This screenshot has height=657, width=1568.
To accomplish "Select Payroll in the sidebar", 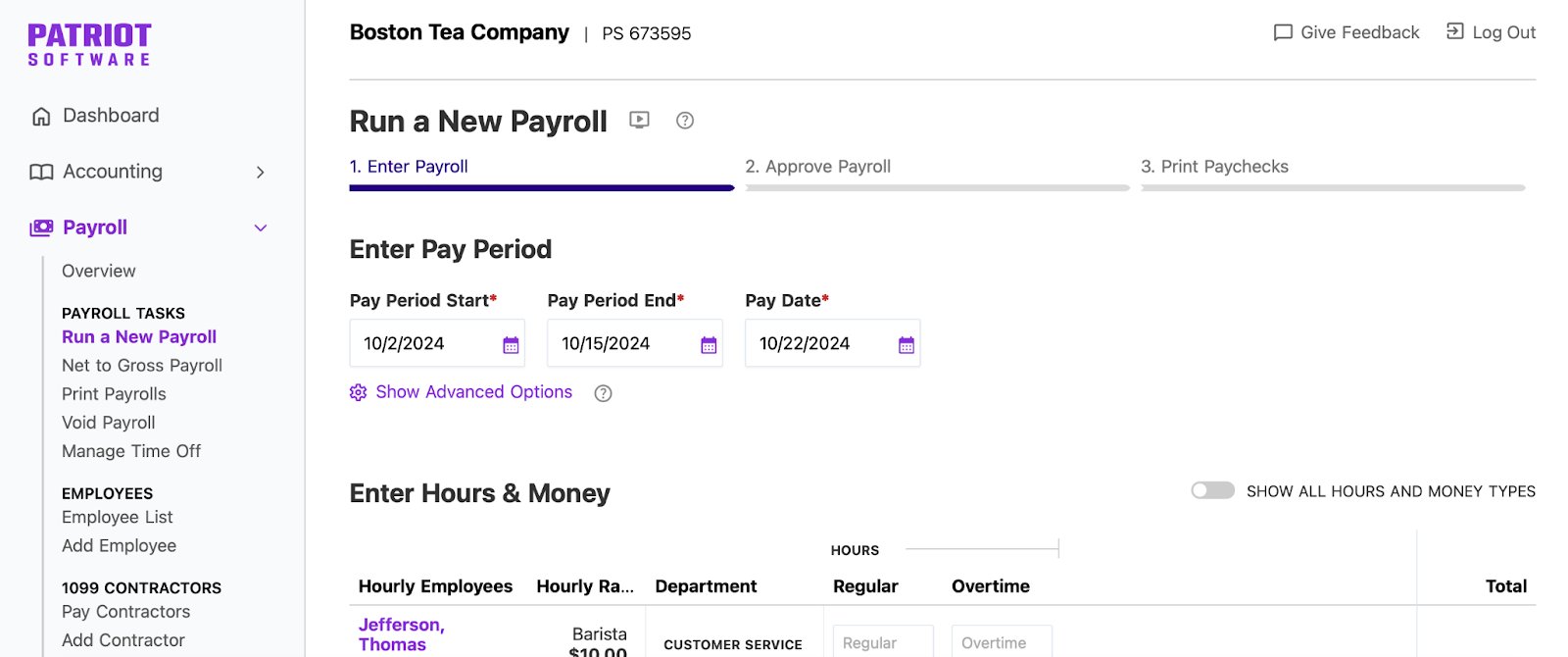I will (x=95, y=227).
